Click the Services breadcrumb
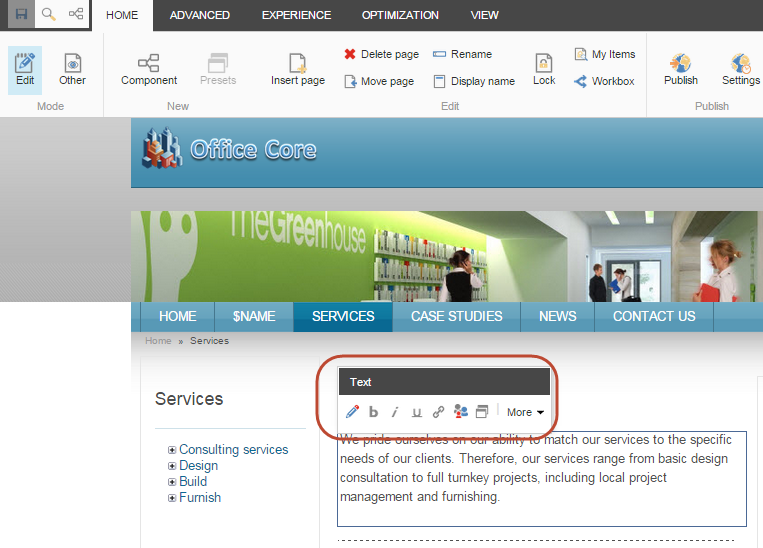This screenshot has width=763, height=548. 209,341
